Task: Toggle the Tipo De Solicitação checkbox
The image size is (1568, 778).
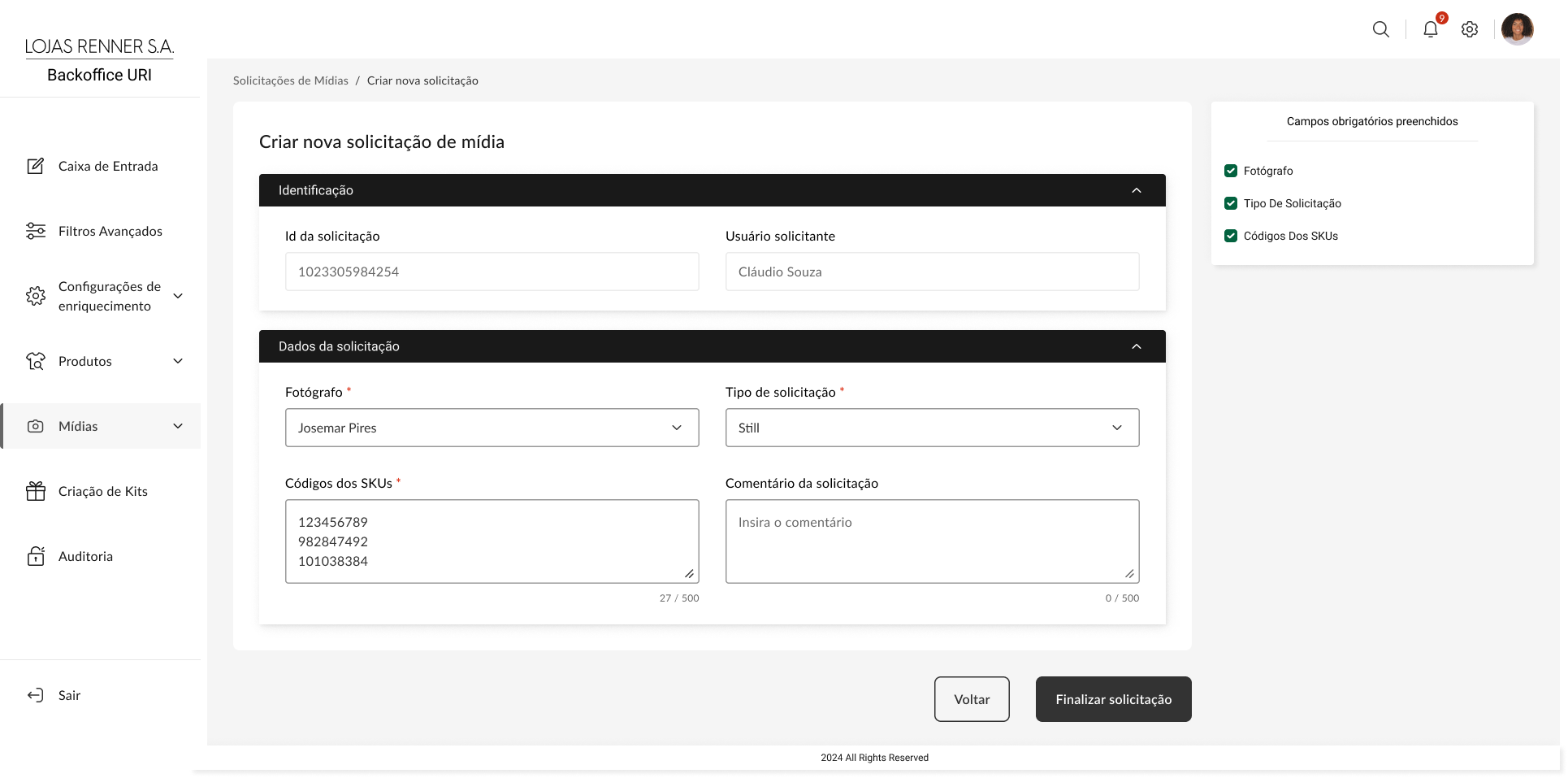Action: [x=1230, y=203]
